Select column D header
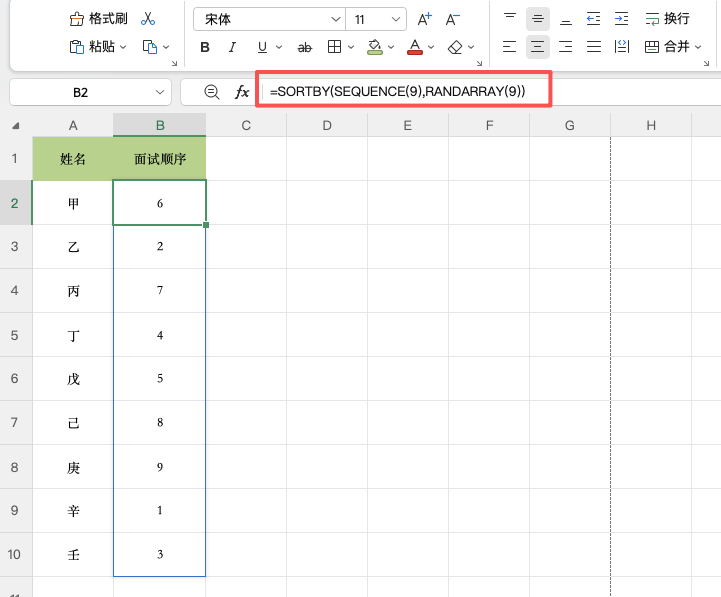Viewport: 721px width, 597px height. click(327, 125)
